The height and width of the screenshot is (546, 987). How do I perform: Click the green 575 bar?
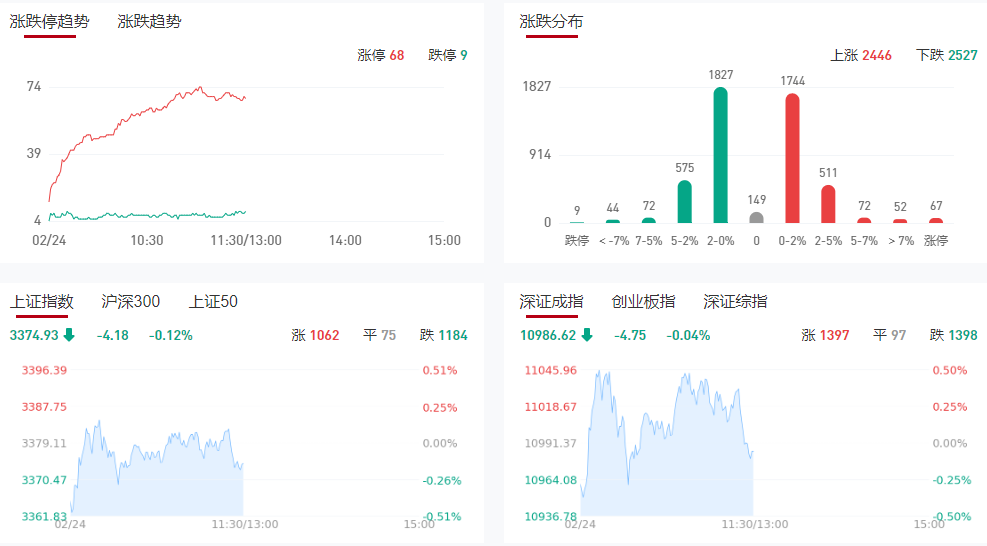(684, 201)
